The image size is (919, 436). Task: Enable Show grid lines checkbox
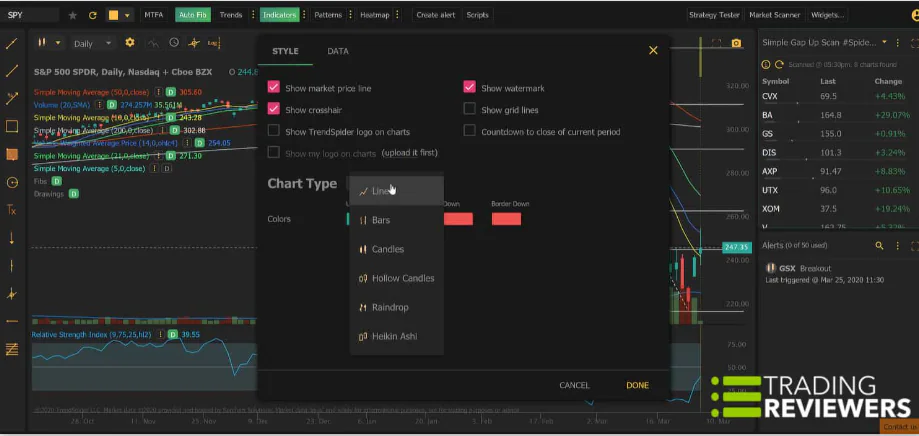[x=469, y=110]
